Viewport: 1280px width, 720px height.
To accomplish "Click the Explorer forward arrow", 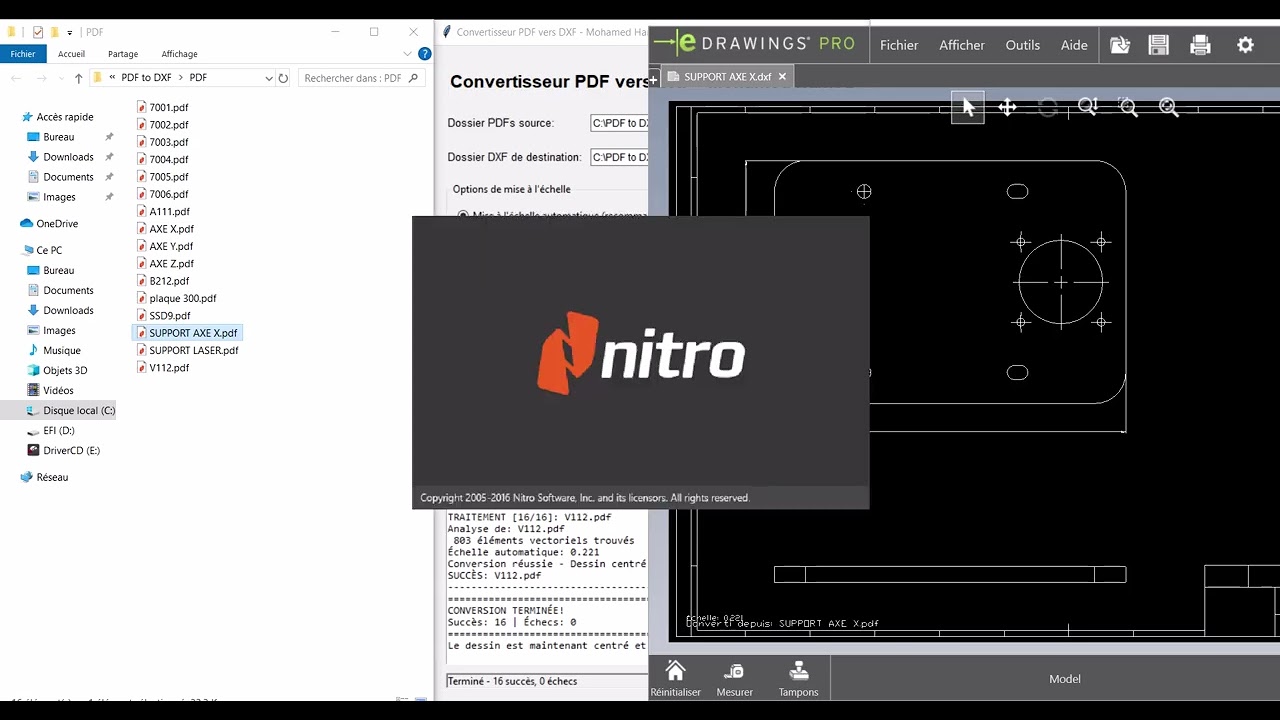I will pyautogui.click(x=41, y=78).
